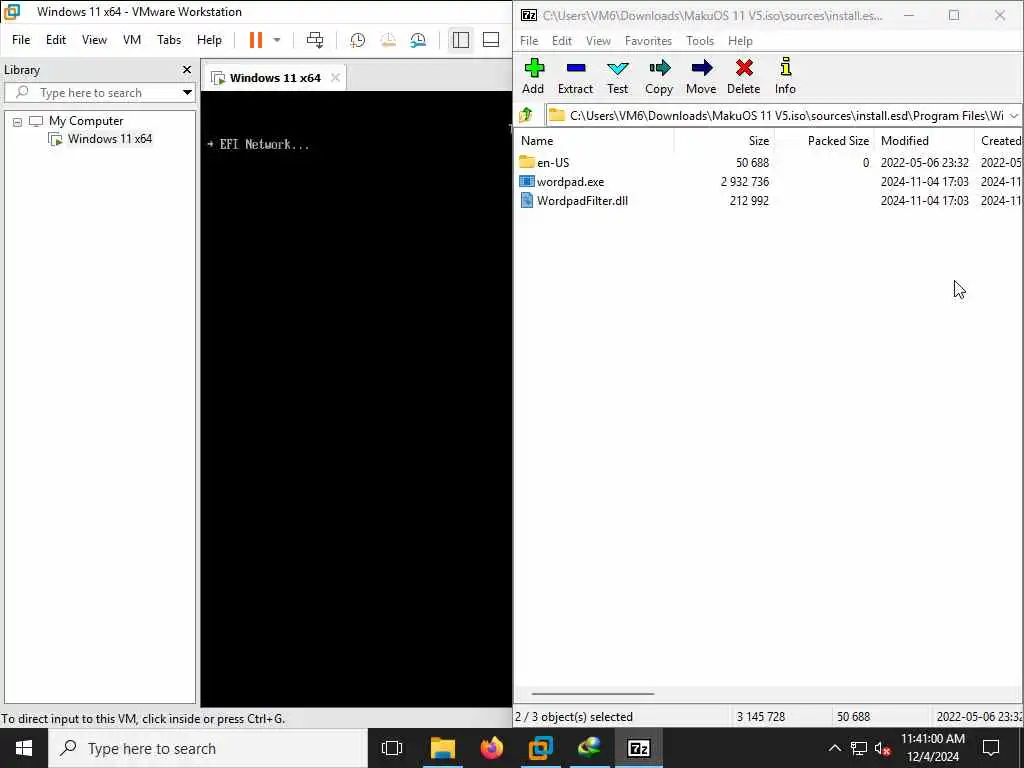Open the Tabs menu in VMware
This screenshot has height=768, width=1024.
pyautogui.click(x=168, y=40)
